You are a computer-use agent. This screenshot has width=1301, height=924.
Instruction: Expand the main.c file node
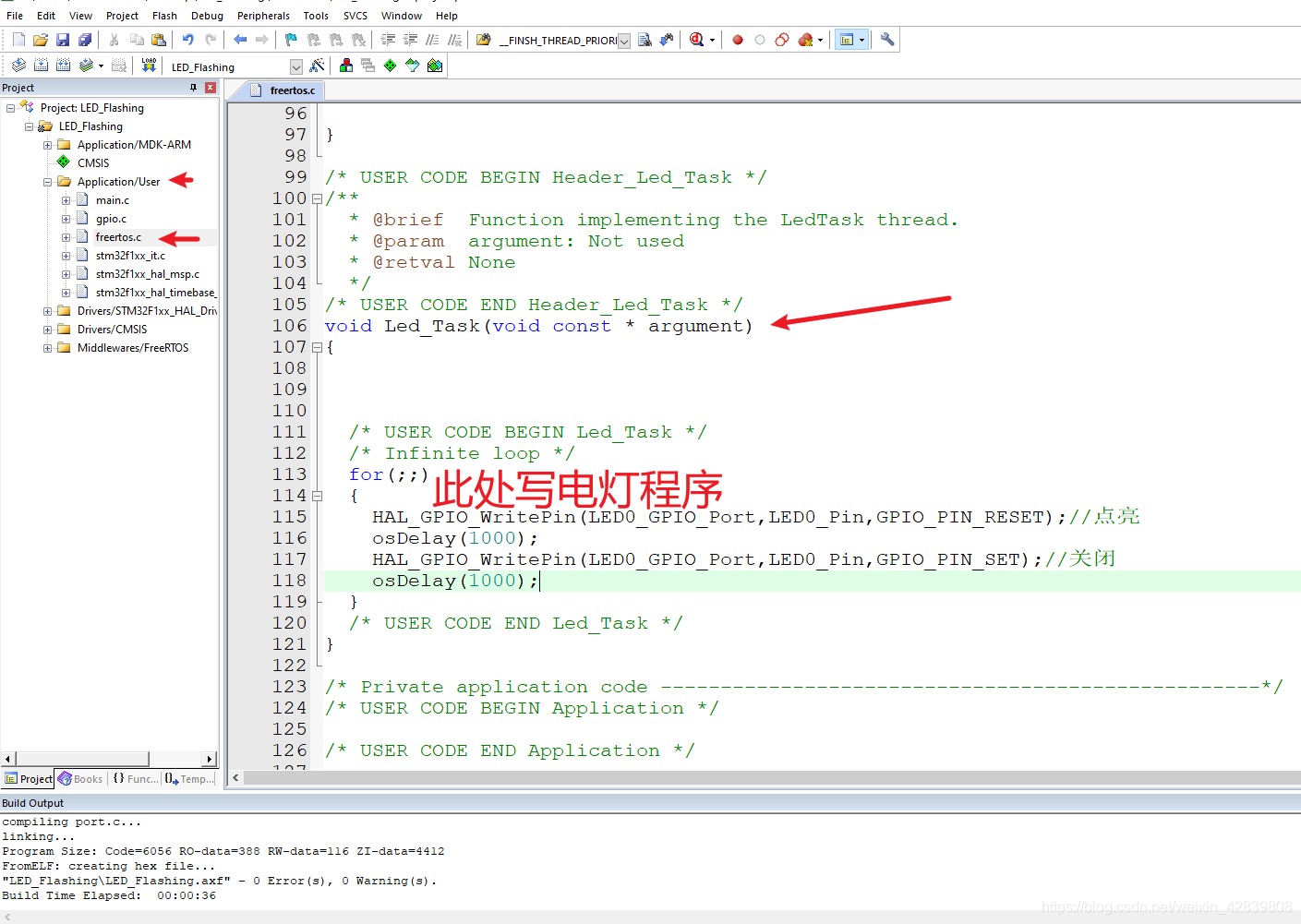click(66, 200)
